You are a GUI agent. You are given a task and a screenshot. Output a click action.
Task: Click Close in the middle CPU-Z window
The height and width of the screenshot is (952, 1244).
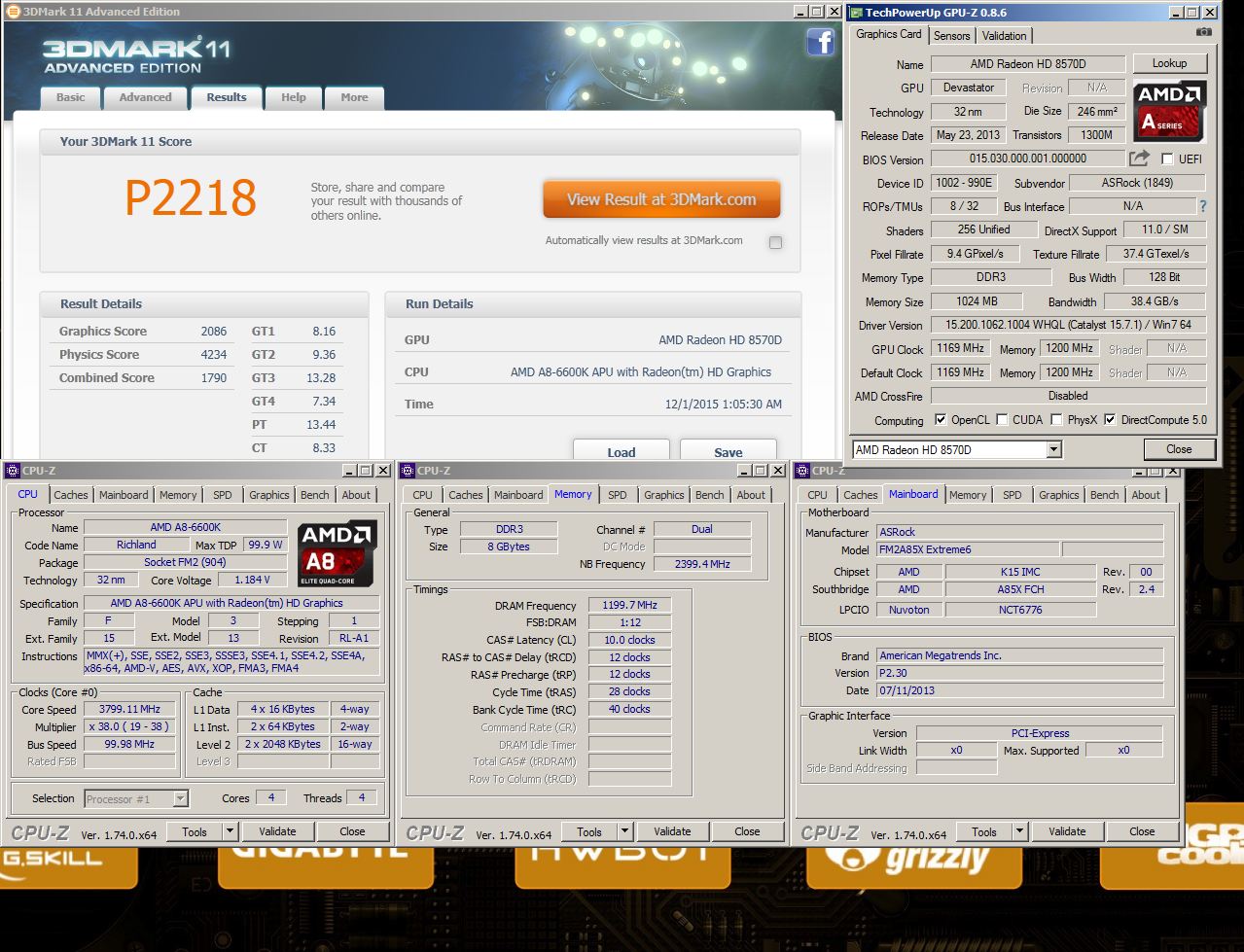pyautogui.click(x=747, y=831)
